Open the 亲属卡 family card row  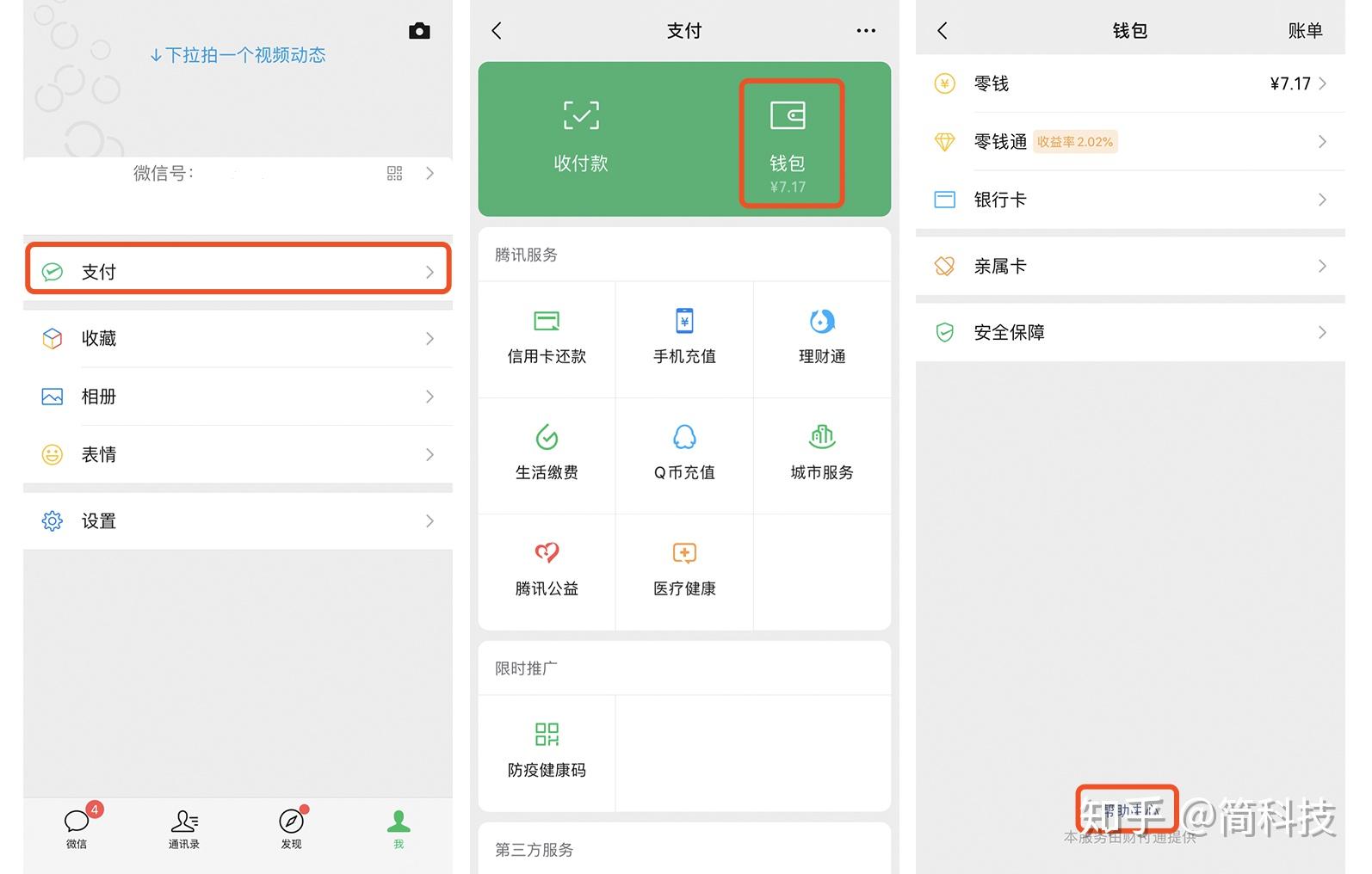pos(1130,267)
